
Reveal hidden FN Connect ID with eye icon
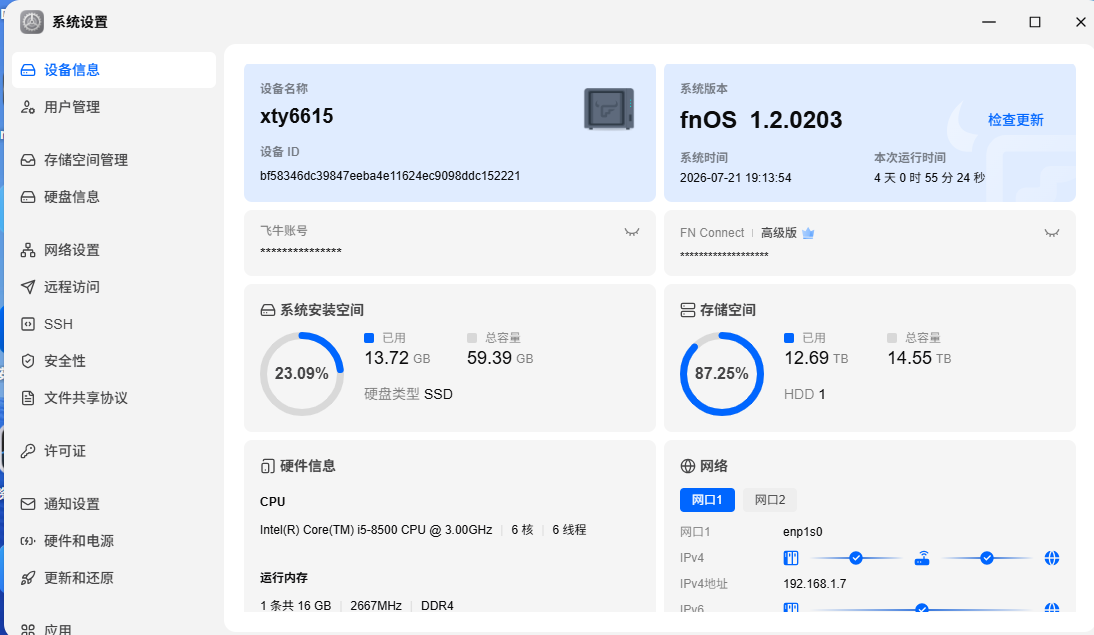pyautogui.click(x=1051, y=232)
